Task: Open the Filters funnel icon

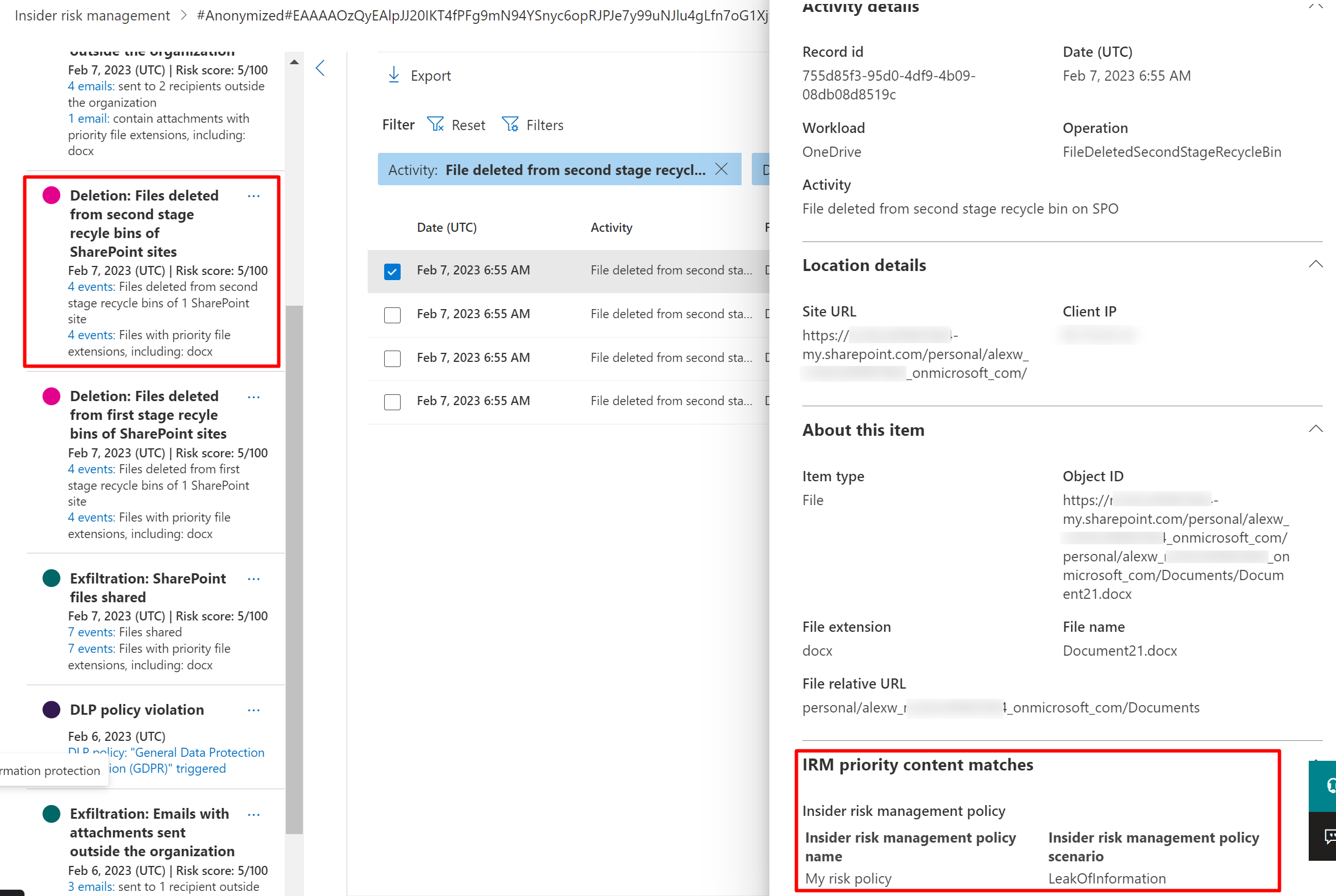Action: pos(510,124)
